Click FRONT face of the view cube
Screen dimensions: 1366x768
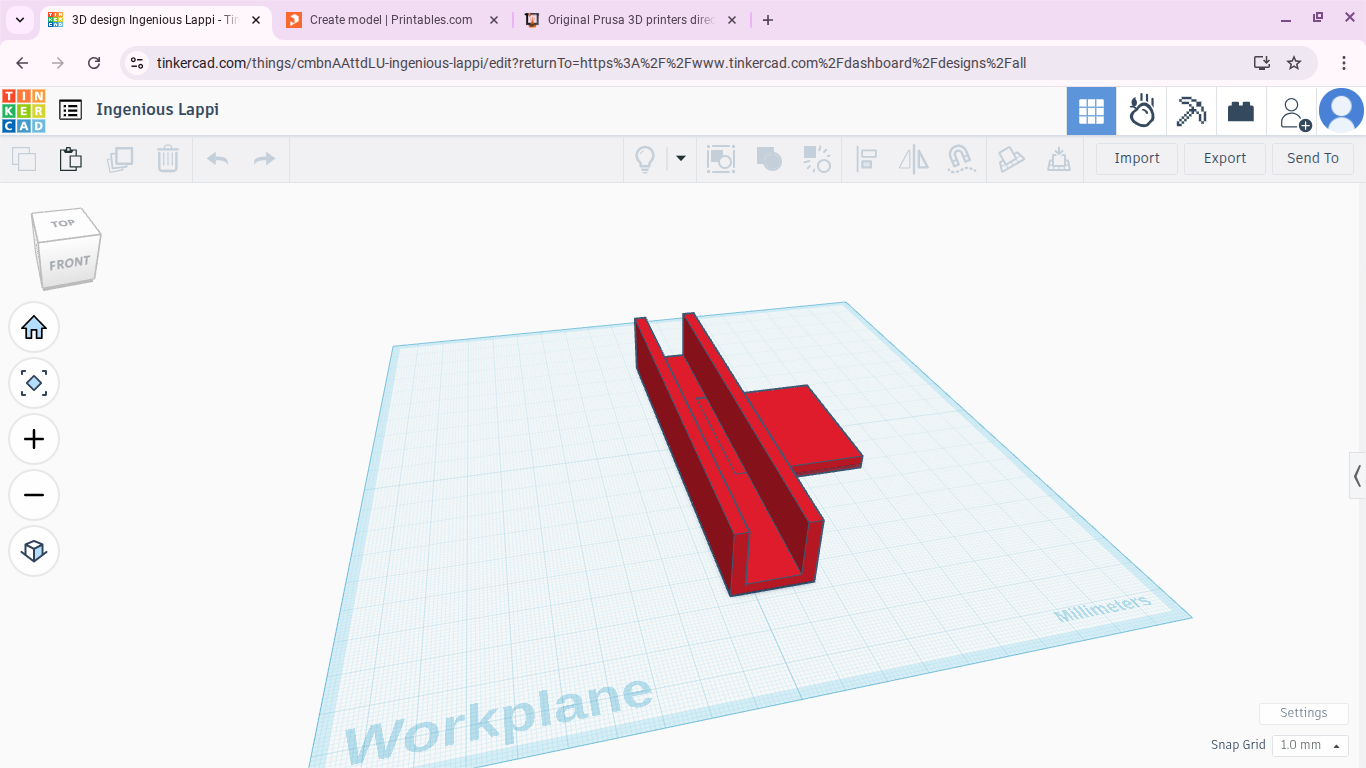coord(69,264)
